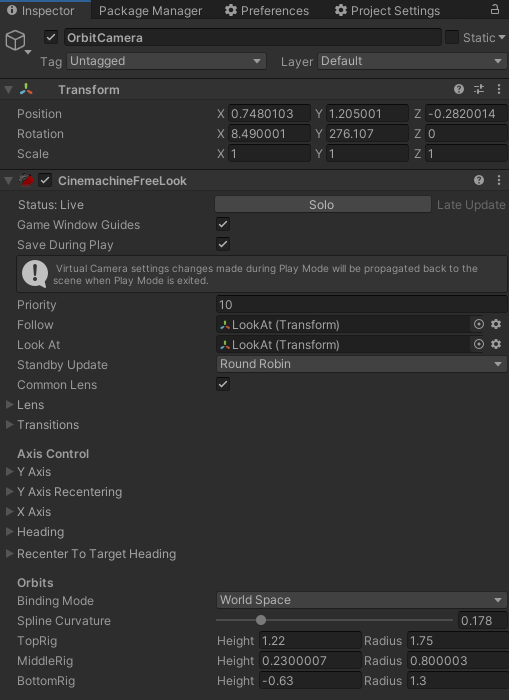Click the OrbitCamera name field
Viewport: 509px width, 700px height.
pyautogui.click(x=253, y=38)
